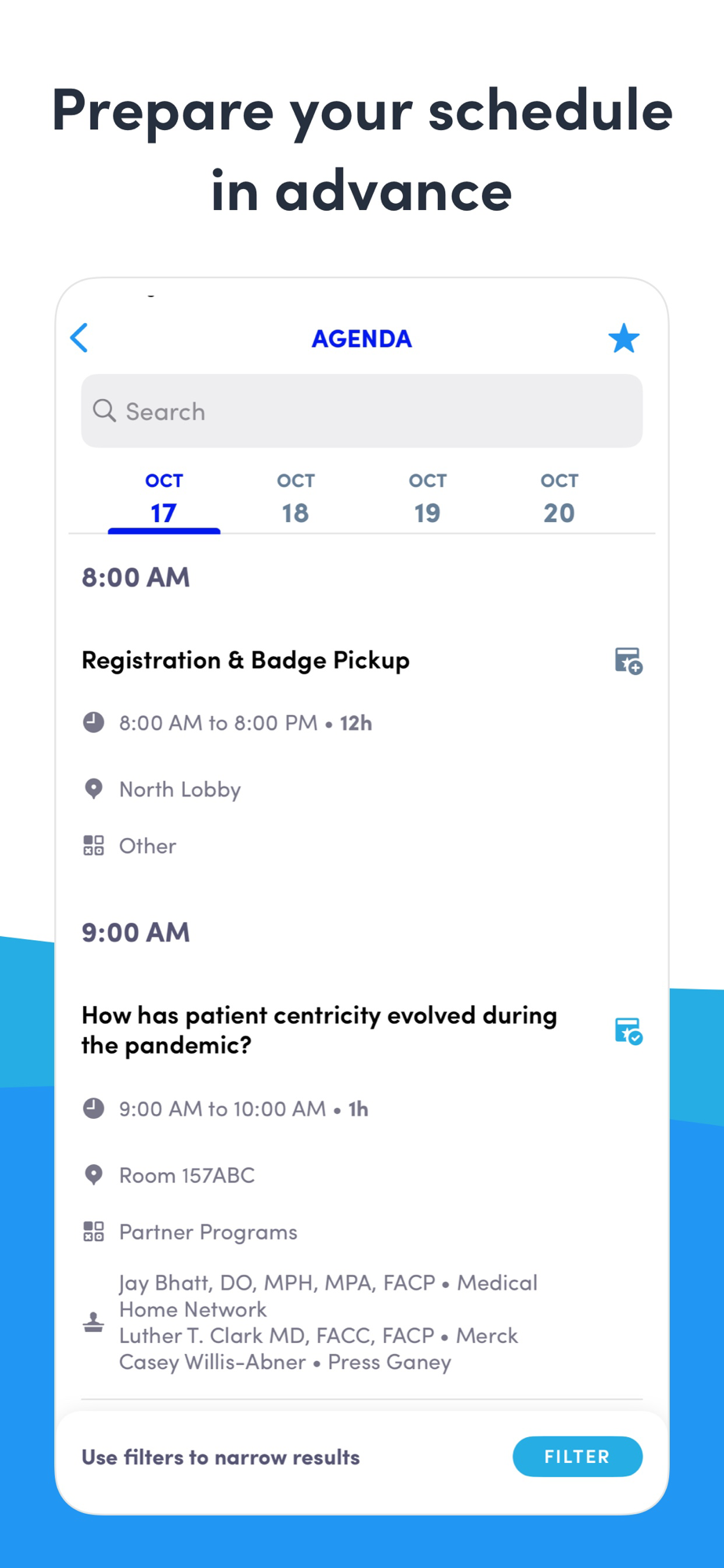
Task: Tap the category icon beside Other
Action: coord(94,845)
